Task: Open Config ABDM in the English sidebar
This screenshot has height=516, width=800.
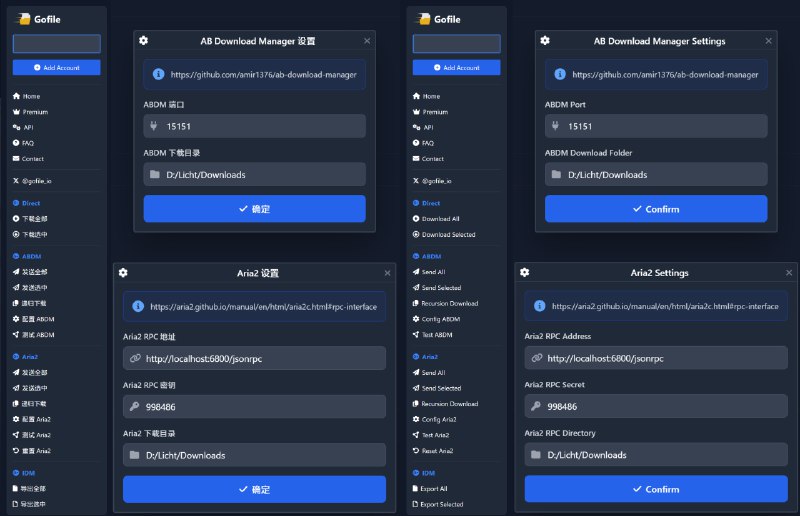Action: (x=436, y=319)
